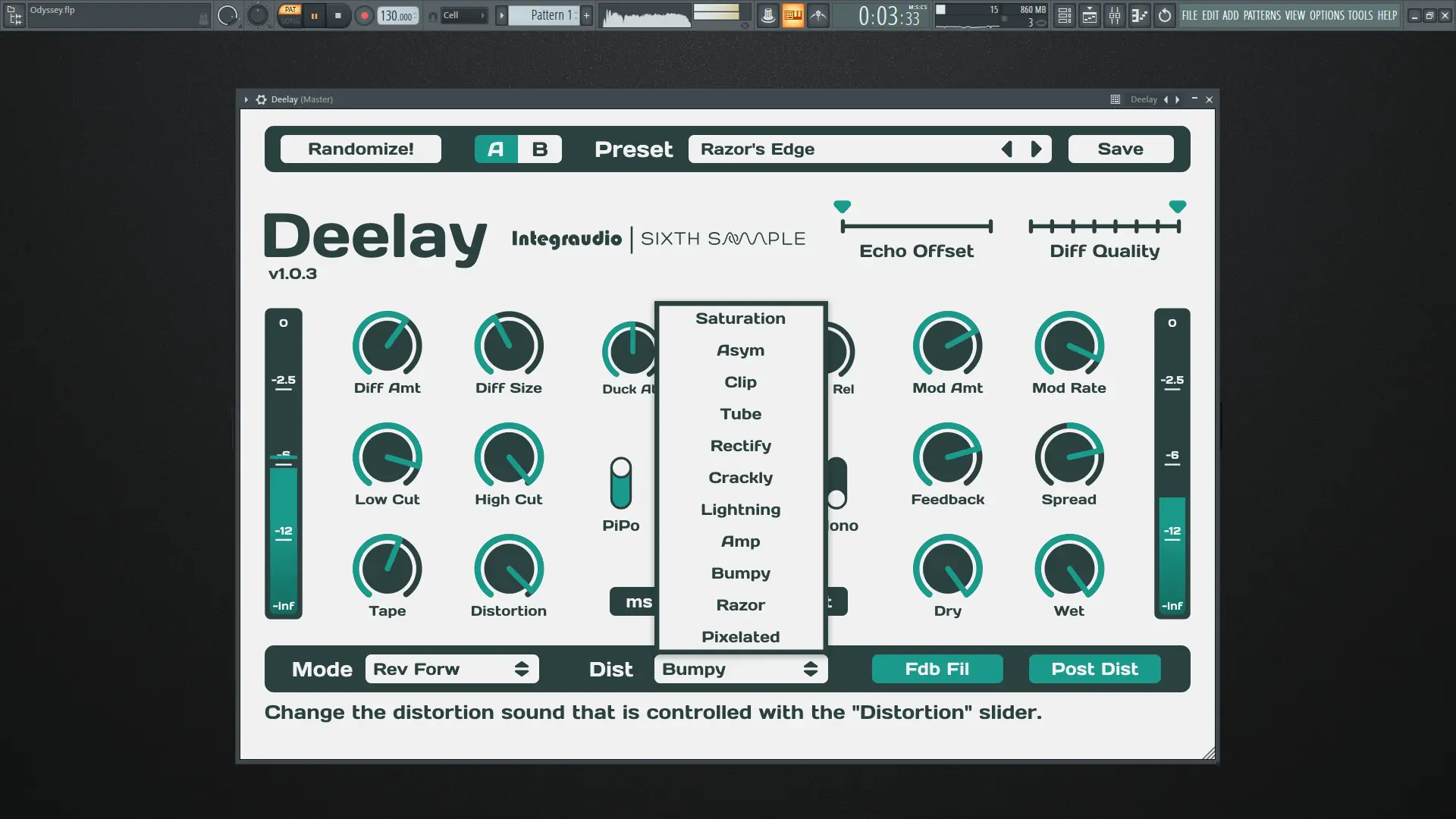Viewport: 1456px width, 819px height.
Task: Open the Mode dropdown showing Rev Forw
Action: (451, 669)
